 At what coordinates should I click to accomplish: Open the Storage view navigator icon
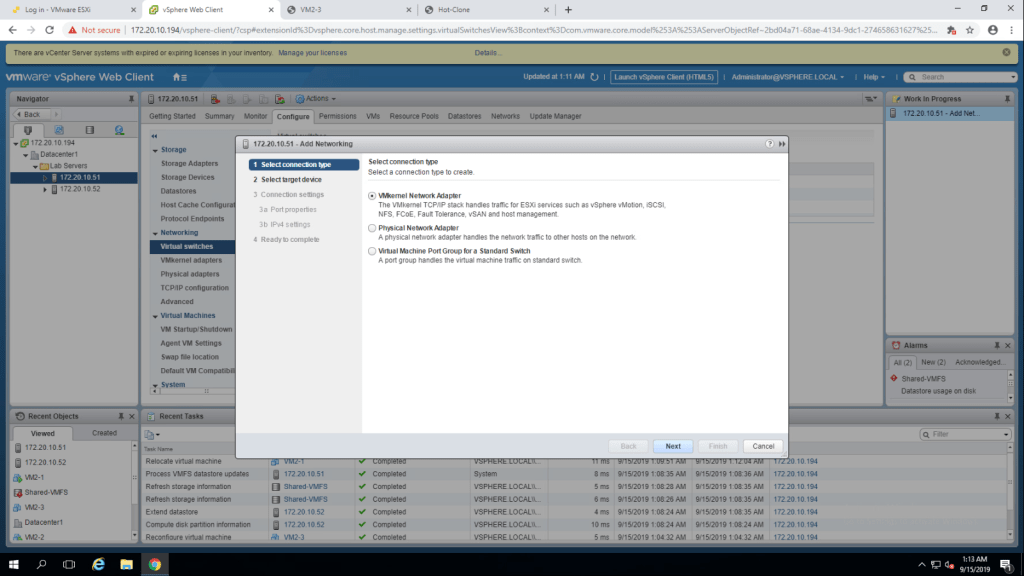(x=89, y=130)
